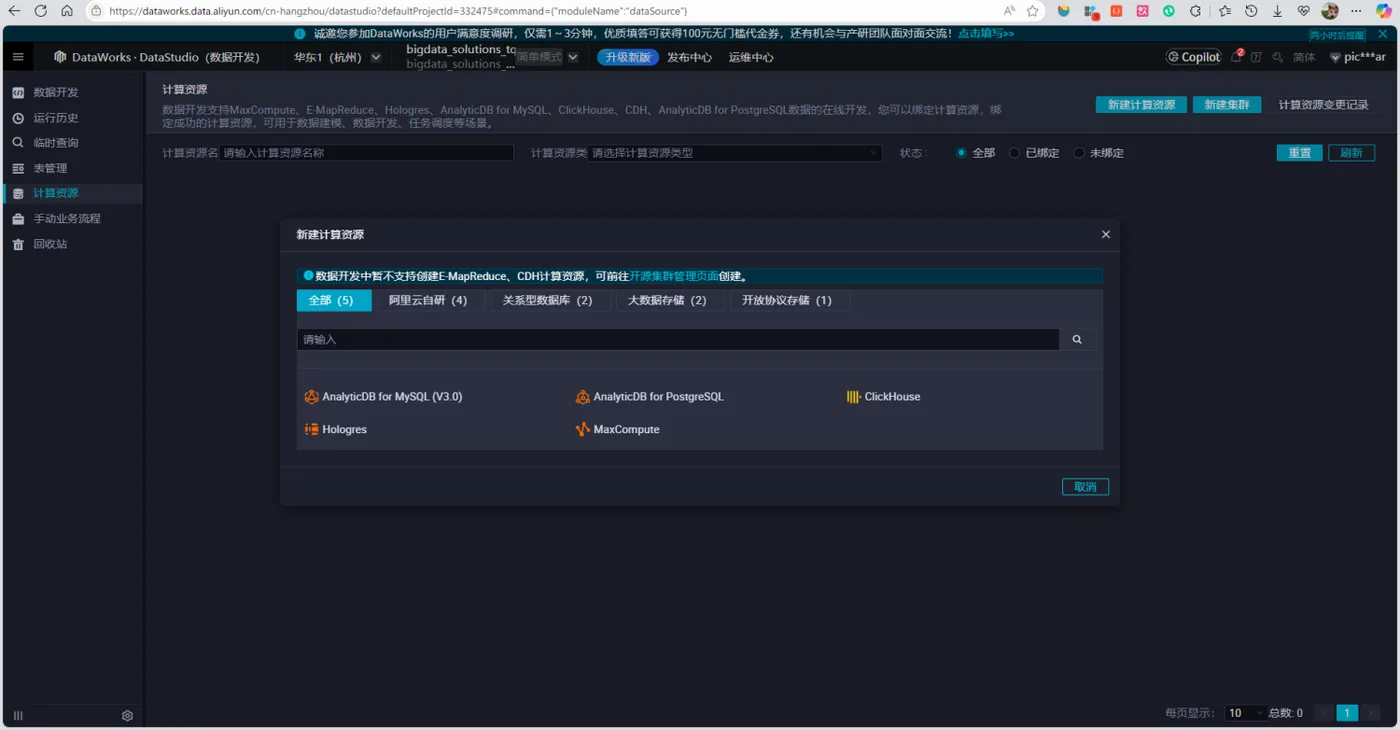Choose Hologres compute resource

click(x=336, y=429)
